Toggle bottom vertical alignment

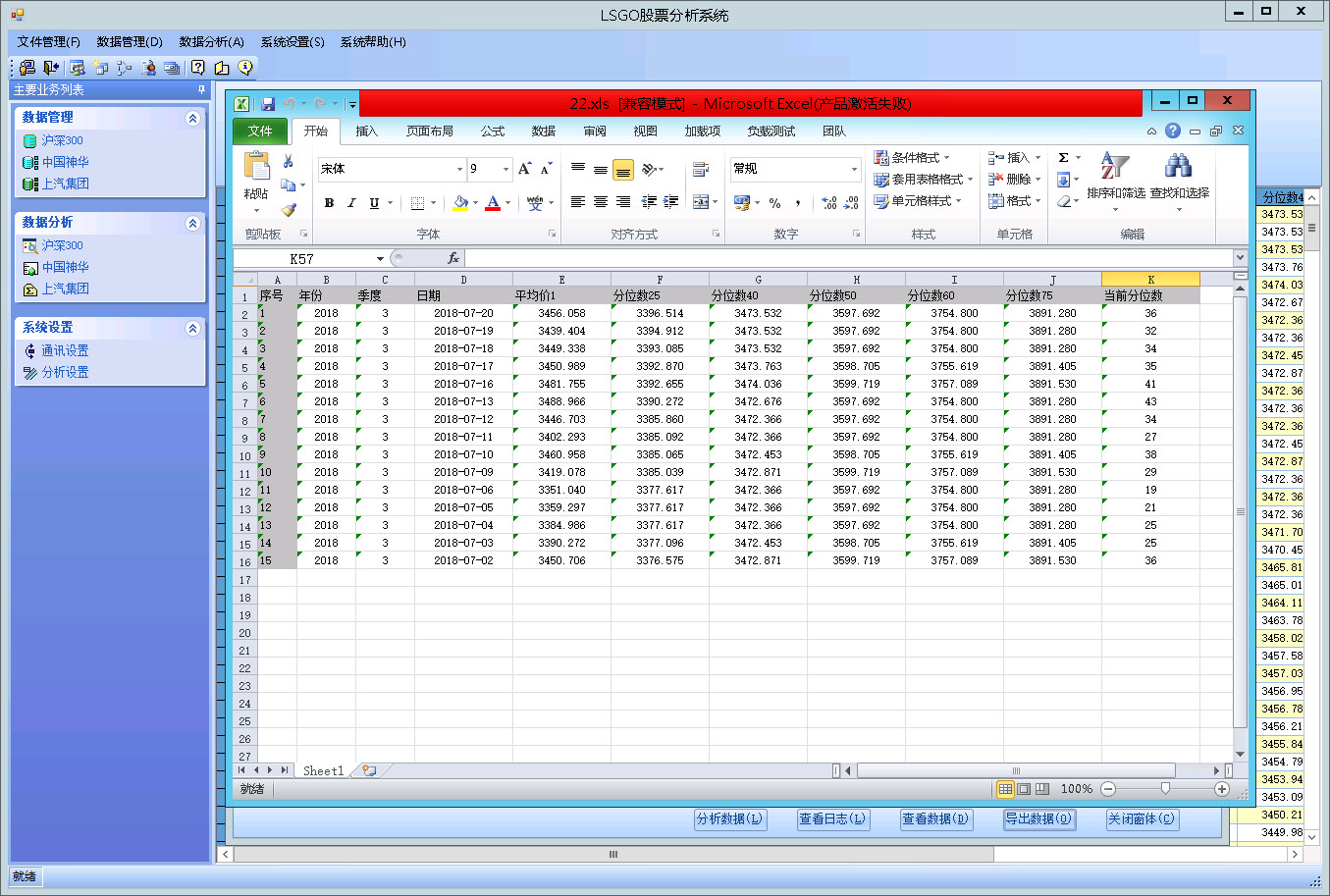pos(623,170)
